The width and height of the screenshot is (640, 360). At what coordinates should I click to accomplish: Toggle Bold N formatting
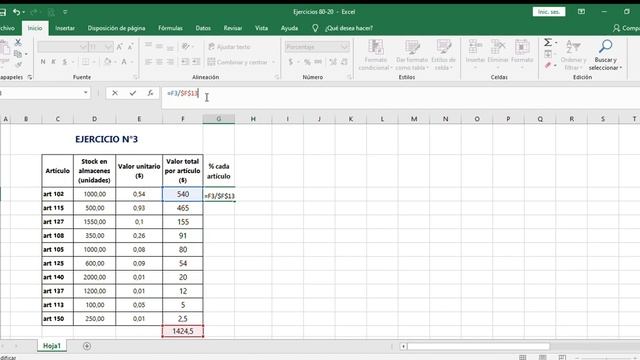coord(43,62)
